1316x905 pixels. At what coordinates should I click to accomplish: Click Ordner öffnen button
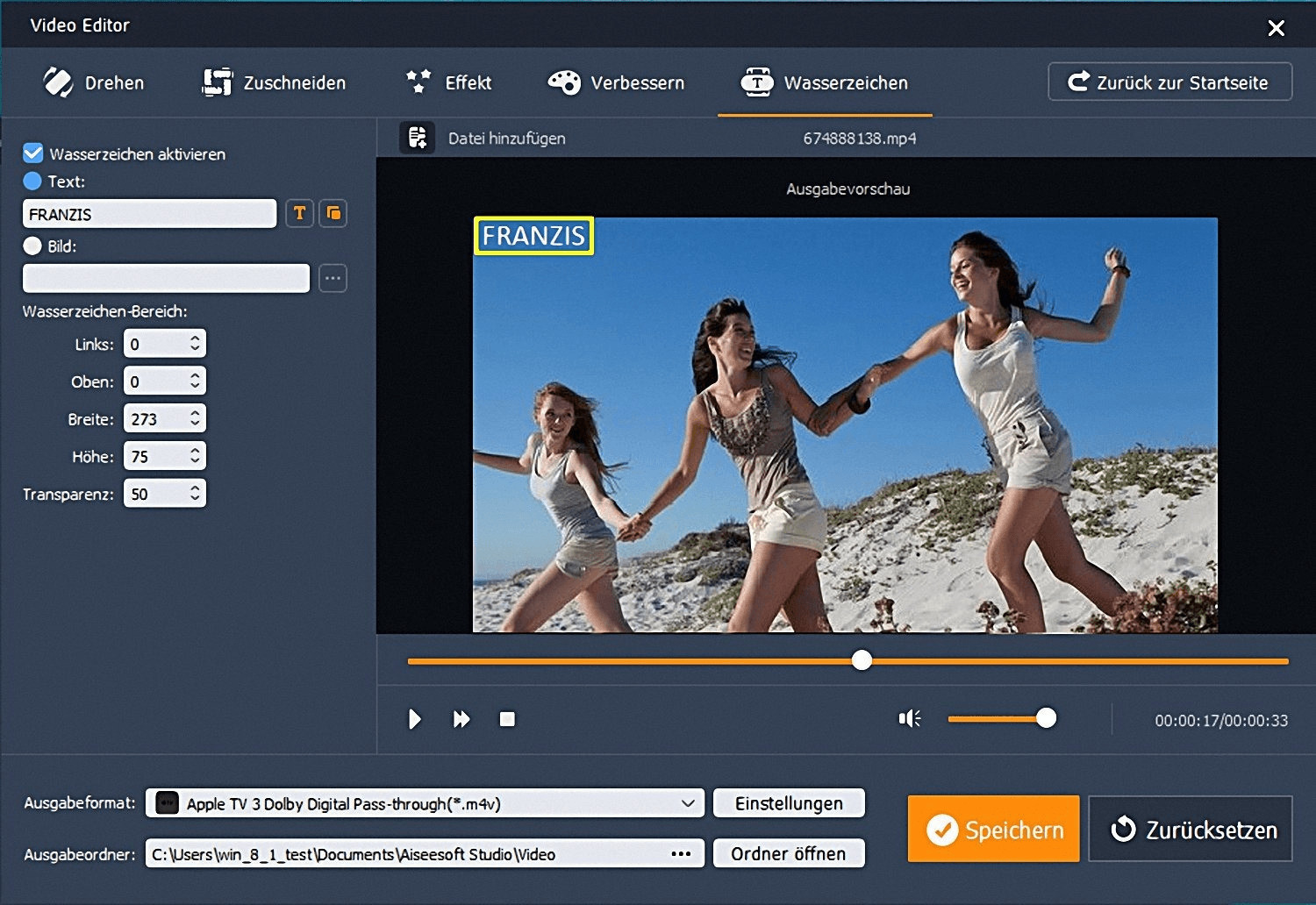[x=788, y=854]
